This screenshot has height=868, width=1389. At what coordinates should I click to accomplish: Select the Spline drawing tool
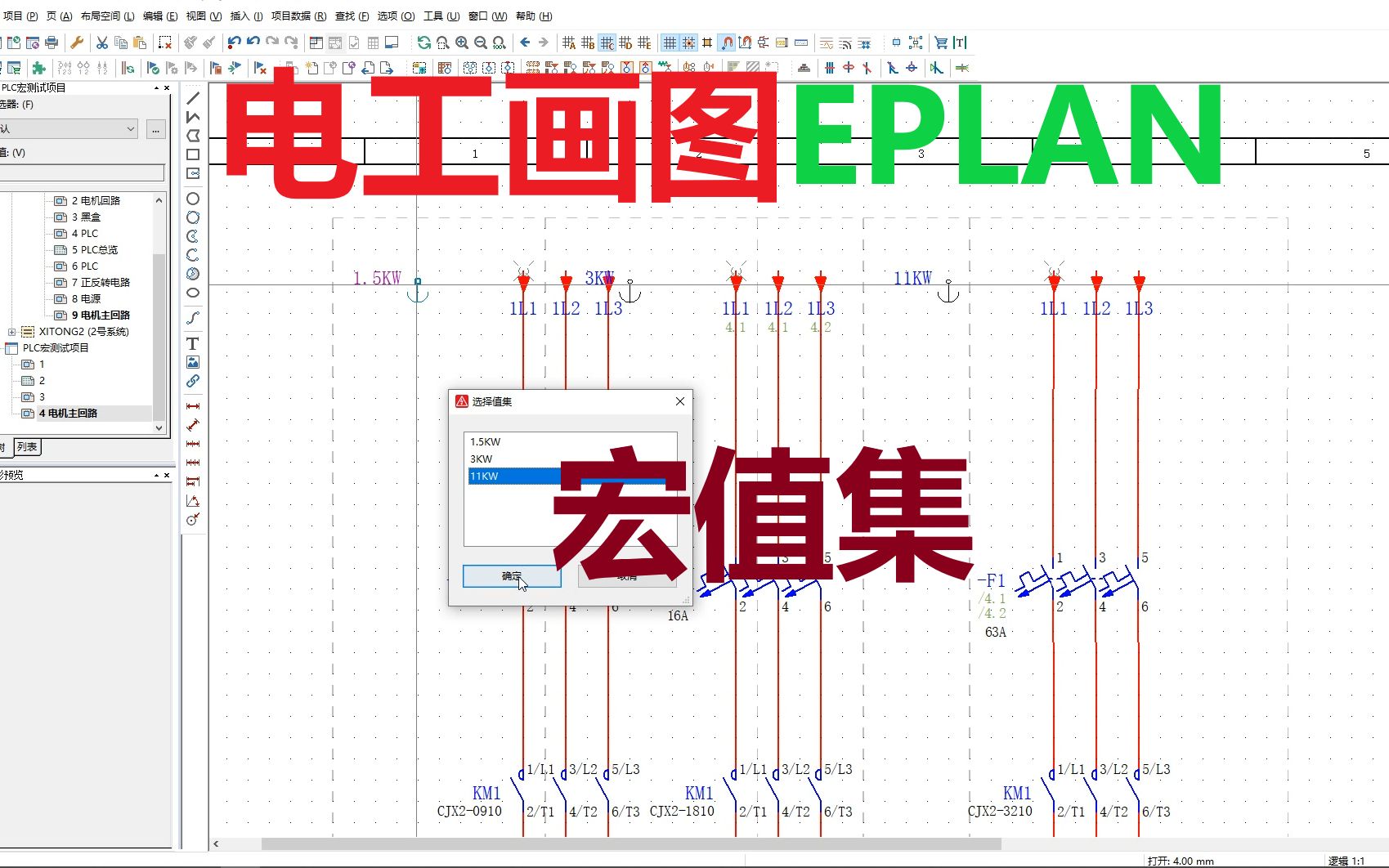tap(193, 318)
